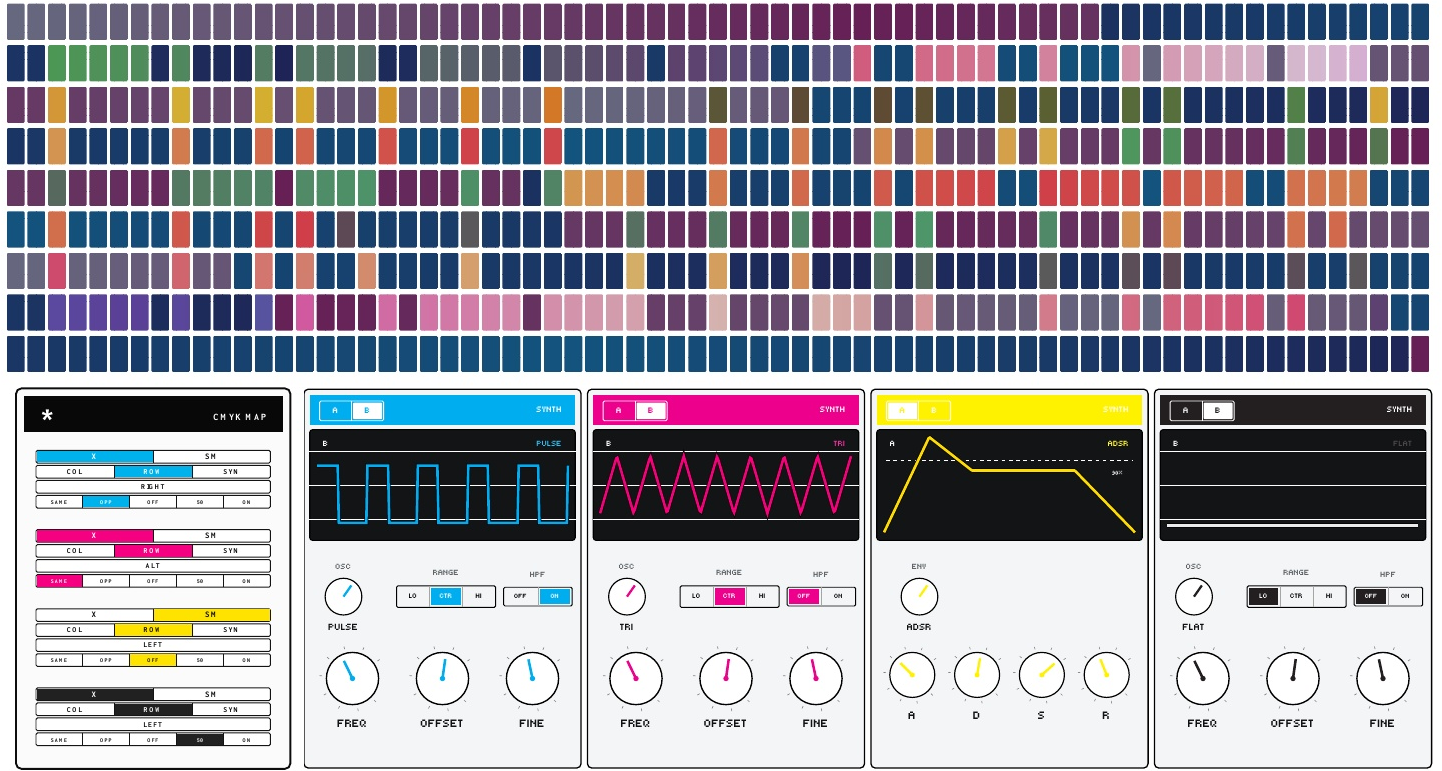This screenshot has width=1442, height=771.
Task: Choose SM in cyan CMYK MAP group
Action: 211,456
